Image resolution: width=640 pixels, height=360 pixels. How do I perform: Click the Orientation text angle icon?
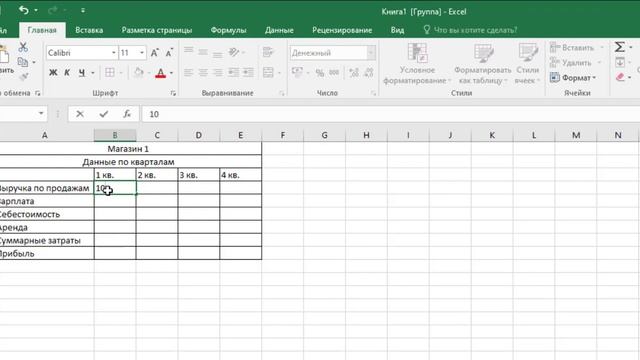(234, 52)
